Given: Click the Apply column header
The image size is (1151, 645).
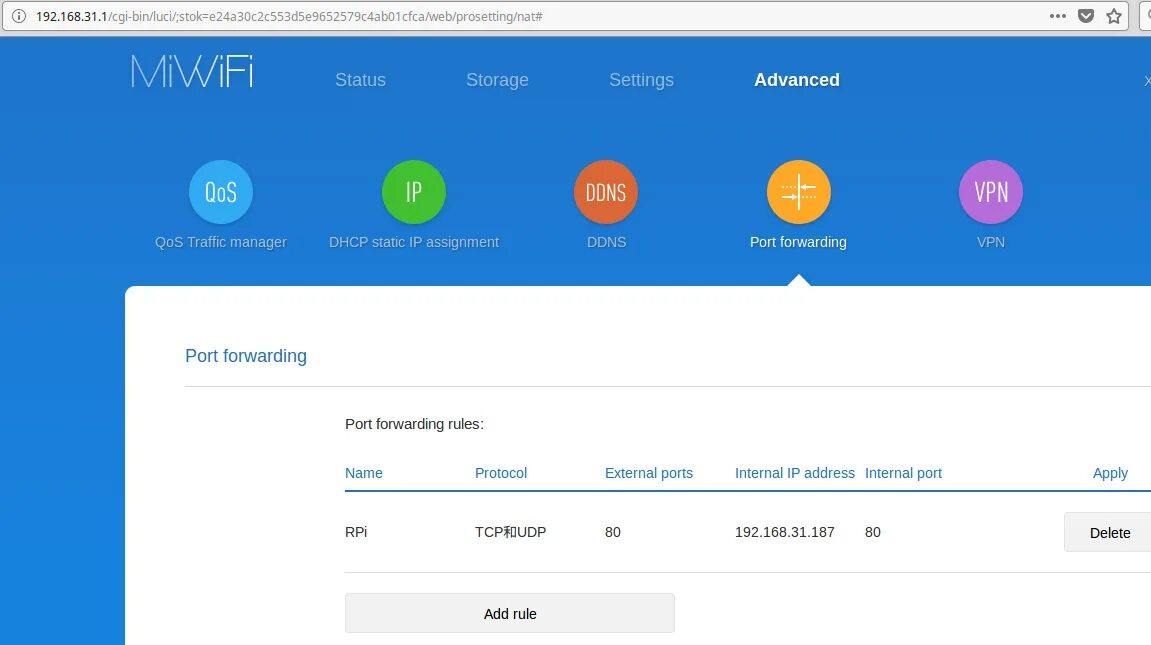Looking at the screenshot, I should click(1111, 473).
